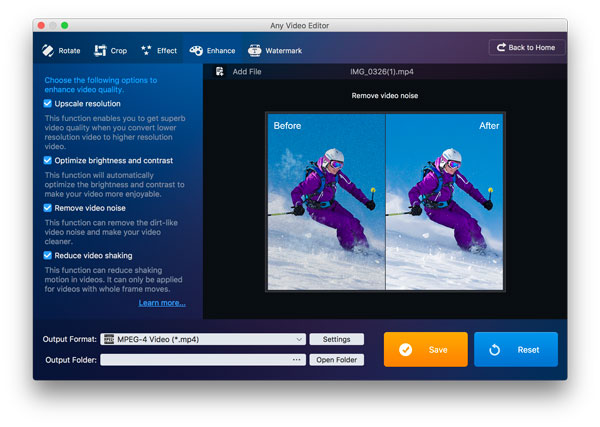Click the Add File icon
This screenshot has width=600, height=427.
click(x=219, y=72)
